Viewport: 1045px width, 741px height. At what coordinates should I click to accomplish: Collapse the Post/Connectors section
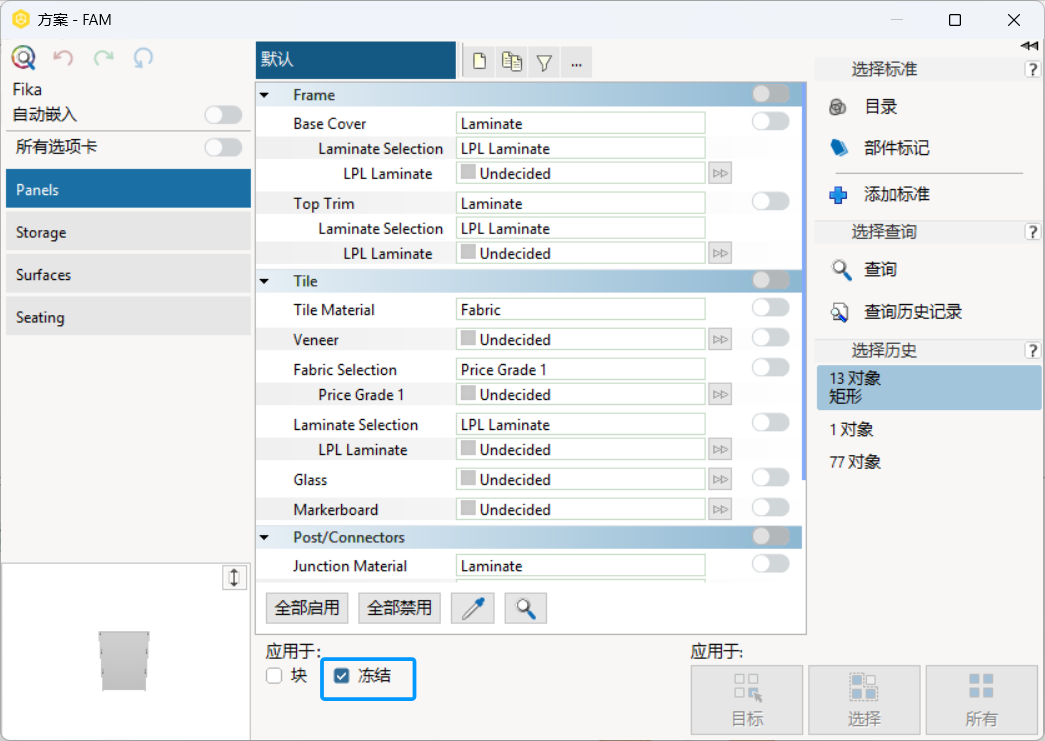[265, 537]
